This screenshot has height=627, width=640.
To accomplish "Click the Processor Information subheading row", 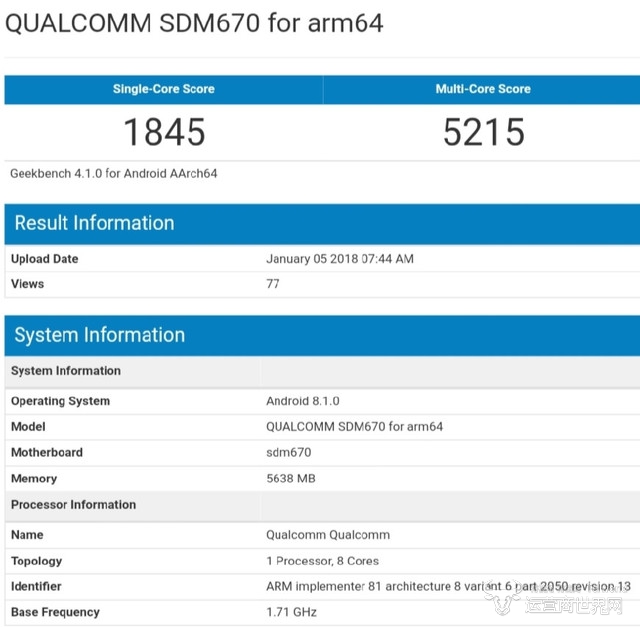I will (74, 505).
